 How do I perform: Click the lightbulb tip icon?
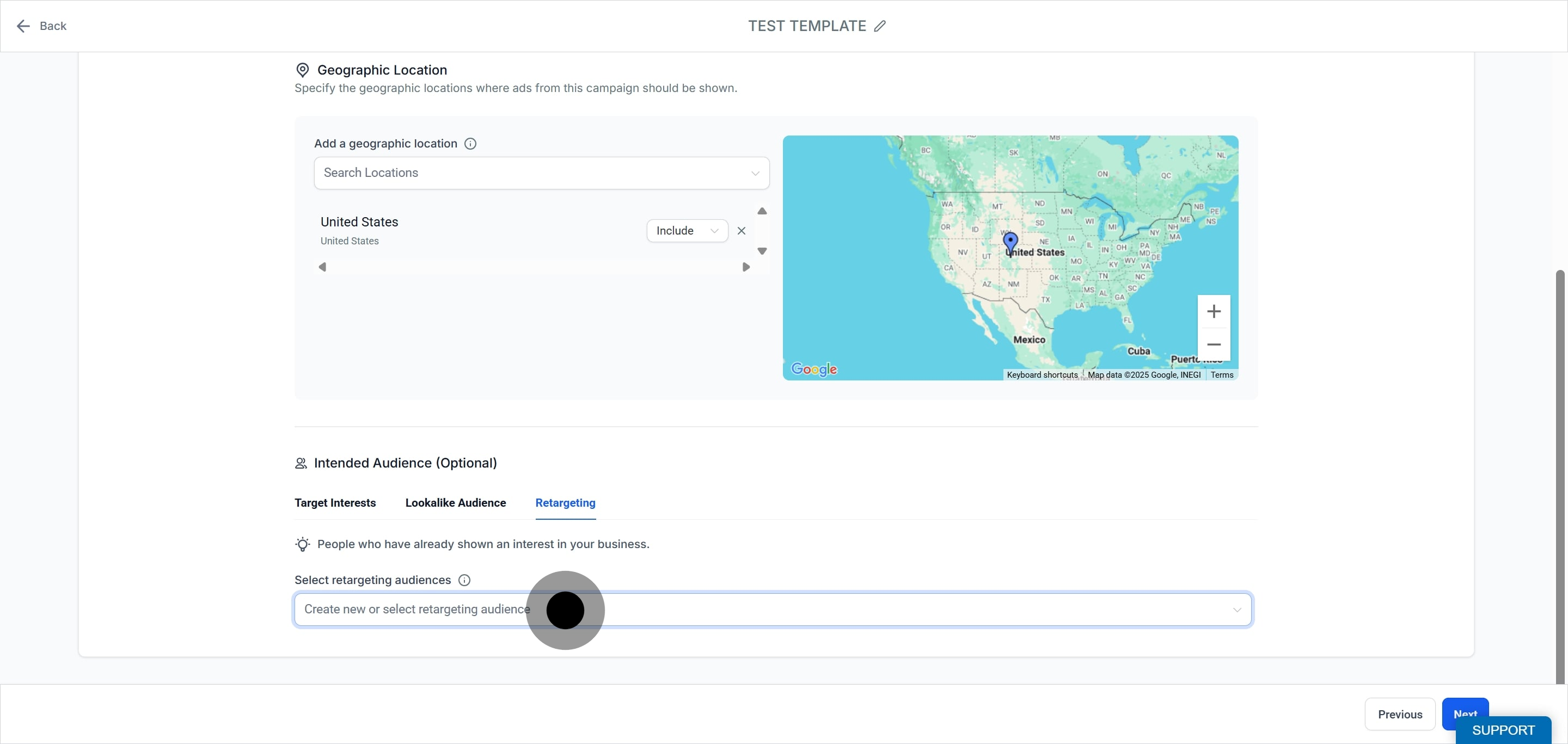[303, 544]
